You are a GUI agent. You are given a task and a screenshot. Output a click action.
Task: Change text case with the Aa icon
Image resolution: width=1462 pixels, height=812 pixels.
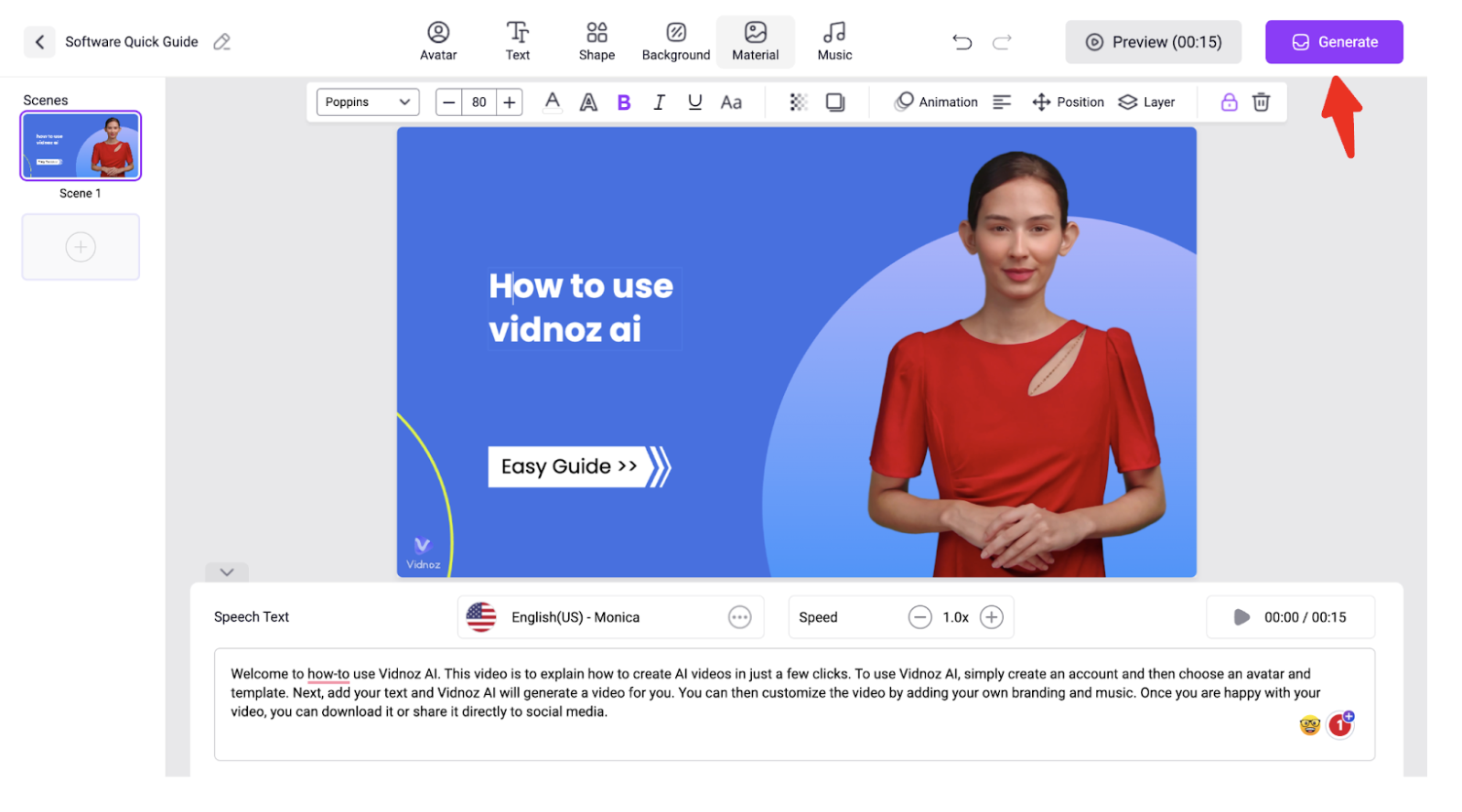click(x=731, y=102)
